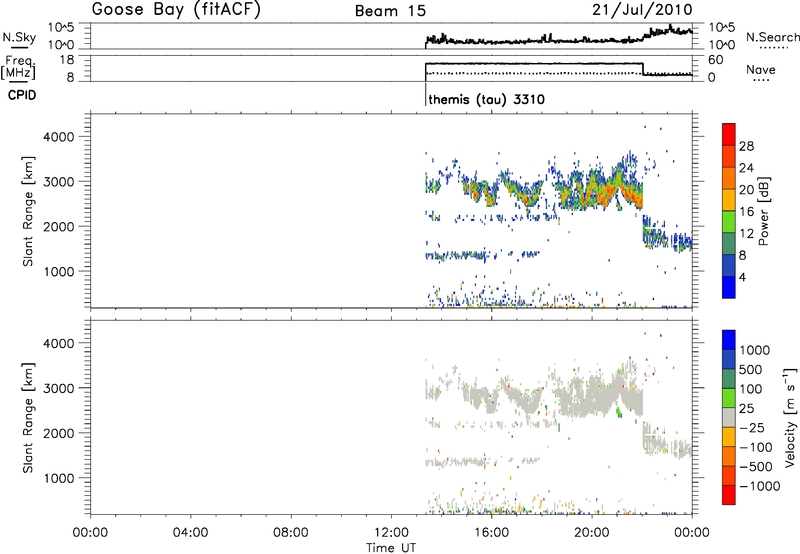Viewport: 800px width, 554px height.
Task: Click the "Freq. [MHz]" axis label
Action: 18,67
